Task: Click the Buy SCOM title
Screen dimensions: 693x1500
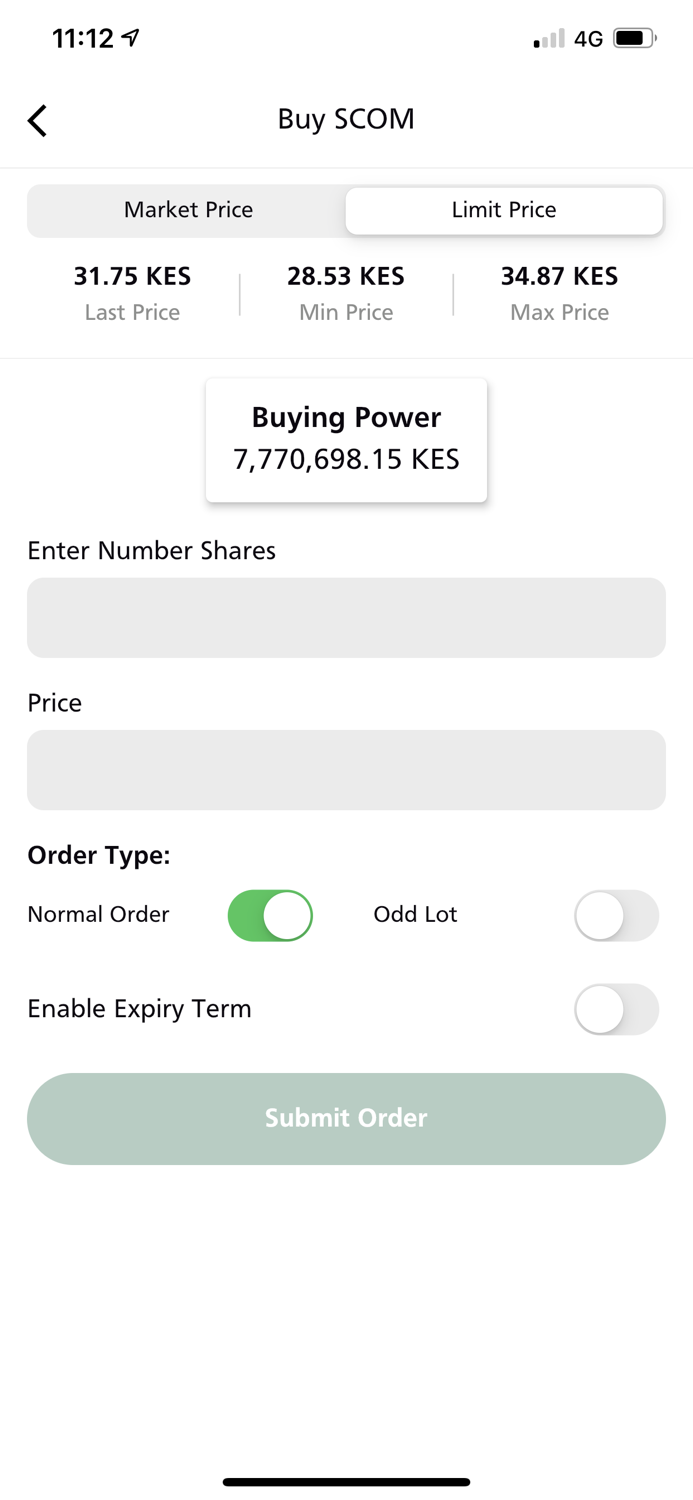Action: coord(346,119)
